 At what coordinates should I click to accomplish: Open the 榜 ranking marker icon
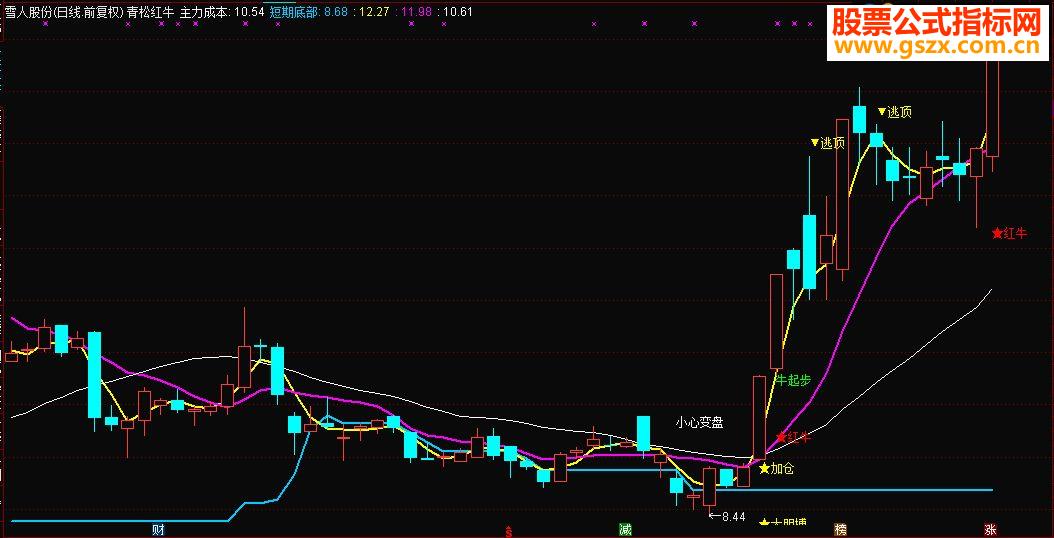pyautogui.click(x=840, y=530)
